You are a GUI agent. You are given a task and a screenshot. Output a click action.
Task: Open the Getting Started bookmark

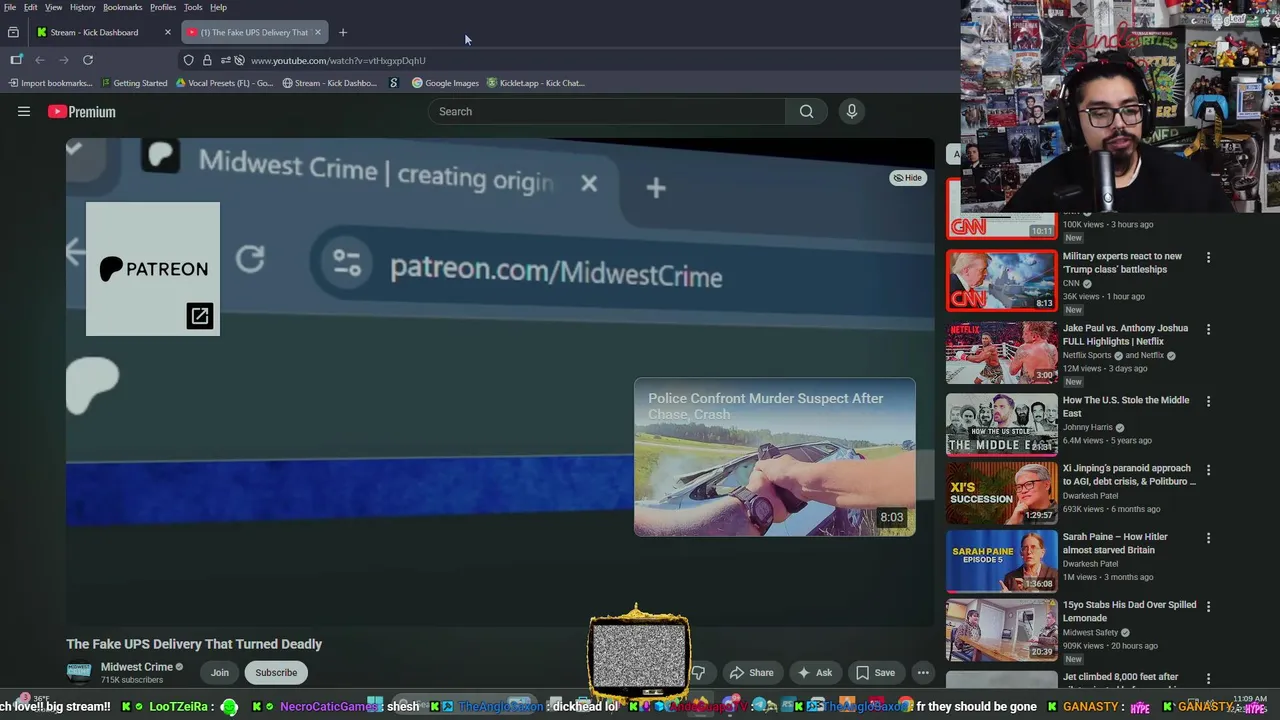(134, 83)
